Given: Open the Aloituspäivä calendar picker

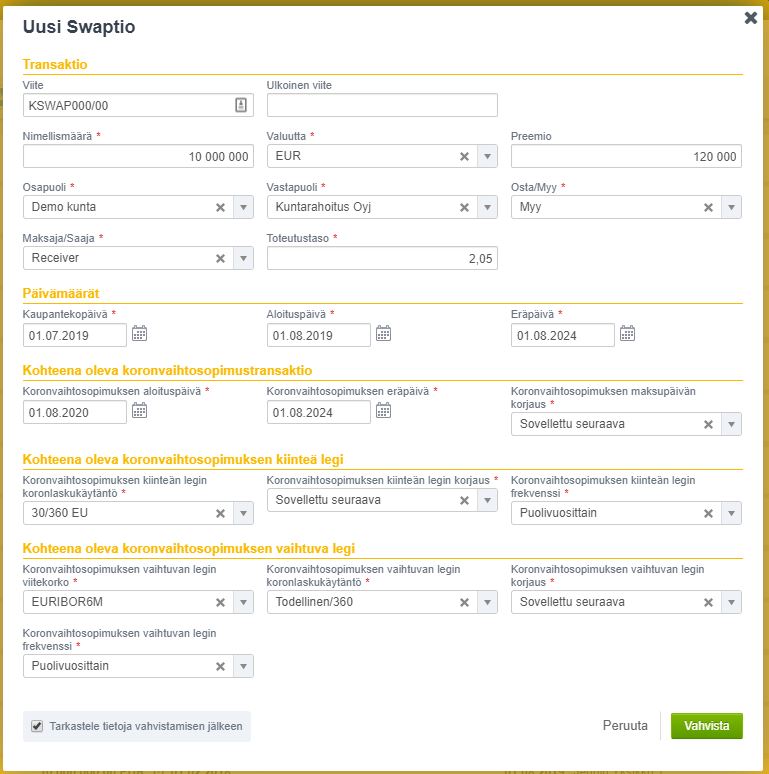Looking at the screenshot, I should coord(384,334).
